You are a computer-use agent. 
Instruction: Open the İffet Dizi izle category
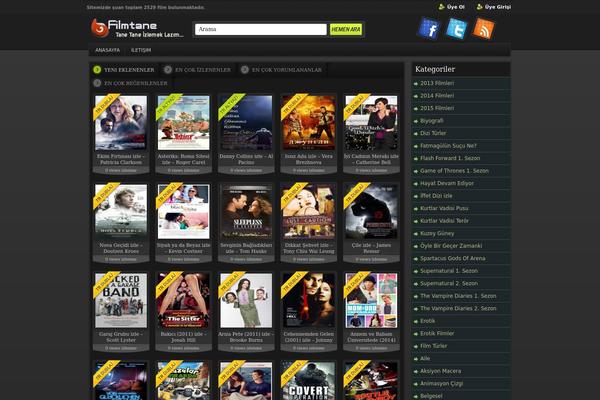(x=436, y=196)
